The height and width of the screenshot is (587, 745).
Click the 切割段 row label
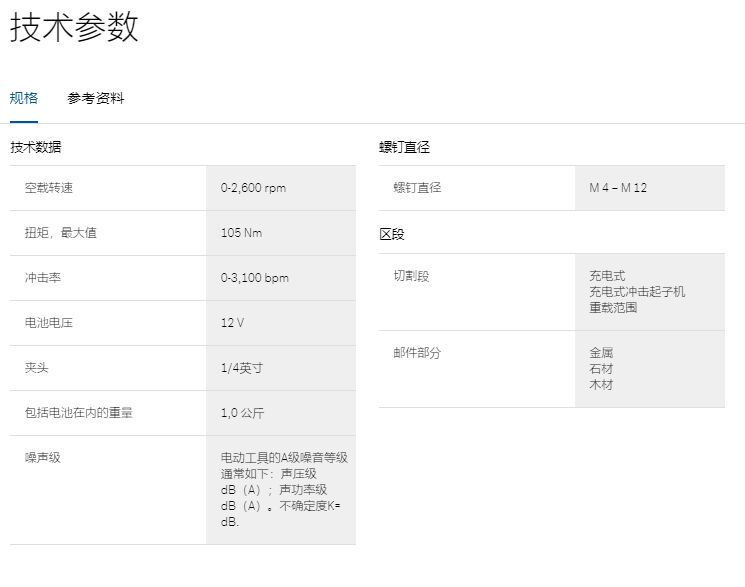pos(411,276)
